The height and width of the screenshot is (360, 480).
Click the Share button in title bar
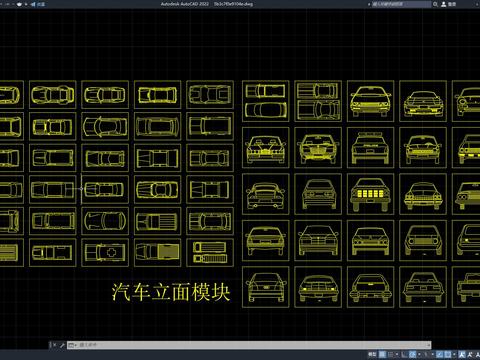[x=38, y=4]
